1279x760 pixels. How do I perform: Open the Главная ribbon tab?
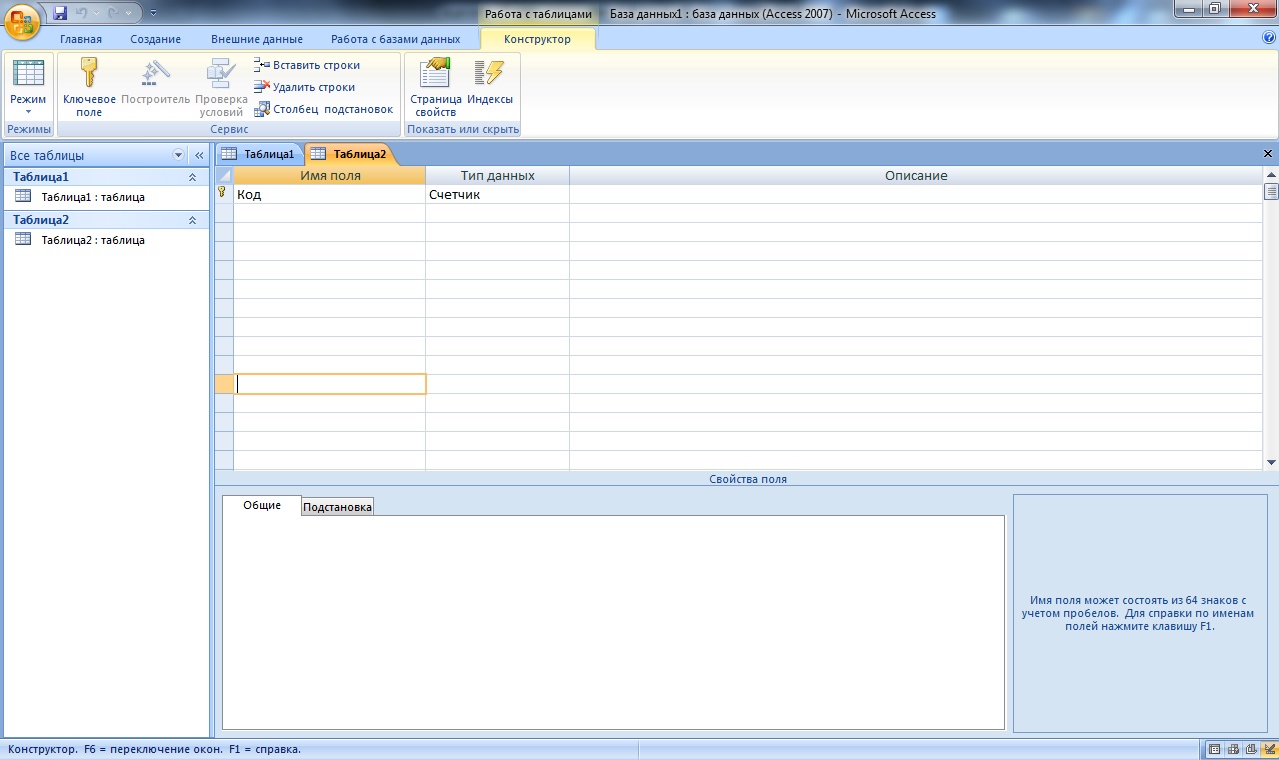(x=81, y=39)
